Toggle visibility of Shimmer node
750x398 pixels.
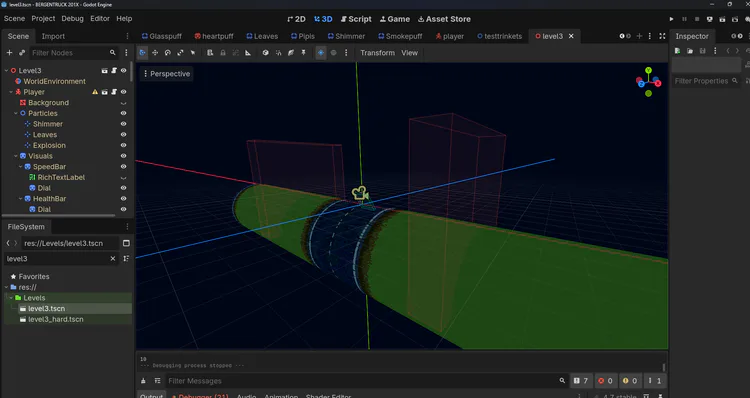[123, 124]
